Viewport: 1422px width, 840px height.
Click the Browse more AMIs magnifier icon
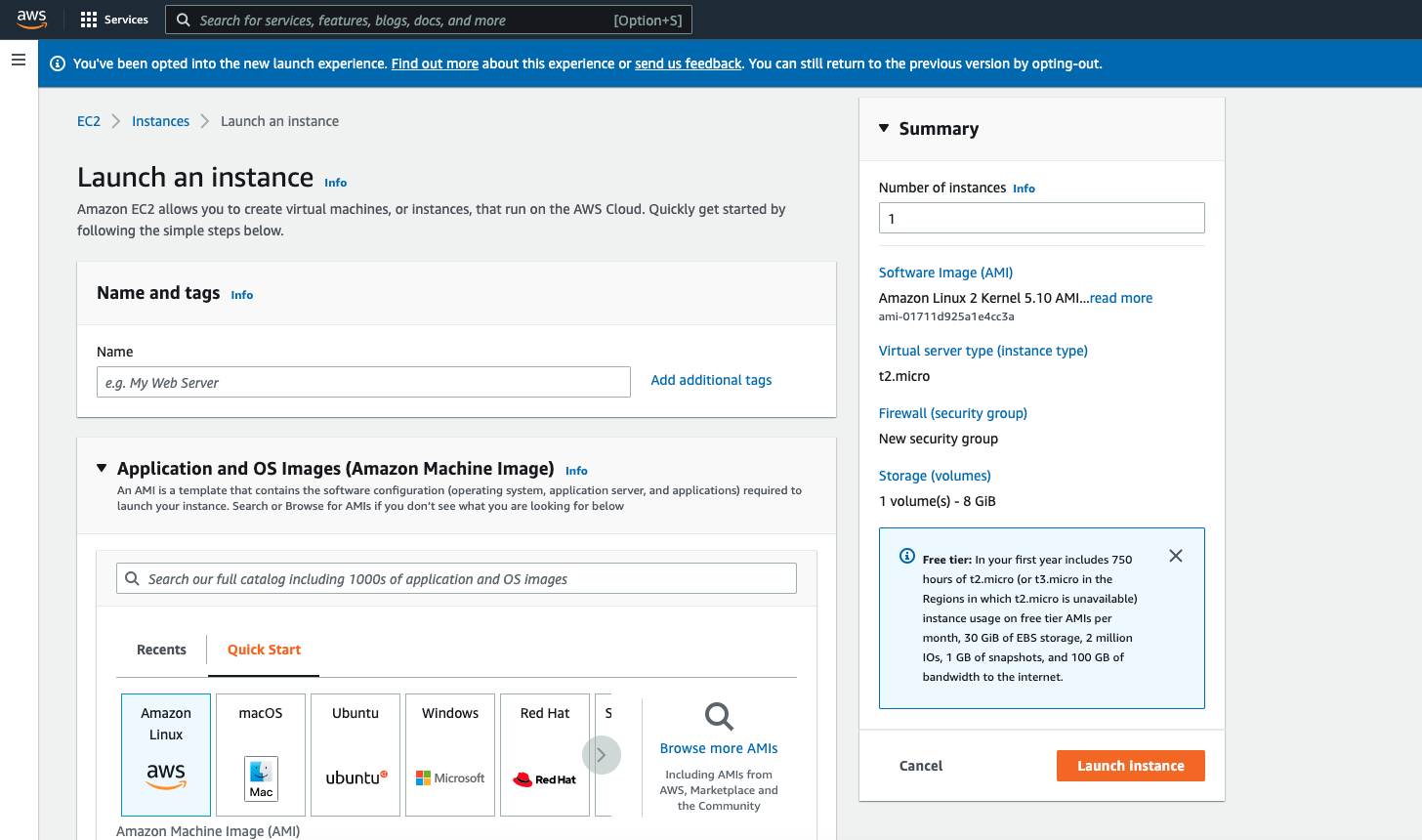click(x=719, y=717)
